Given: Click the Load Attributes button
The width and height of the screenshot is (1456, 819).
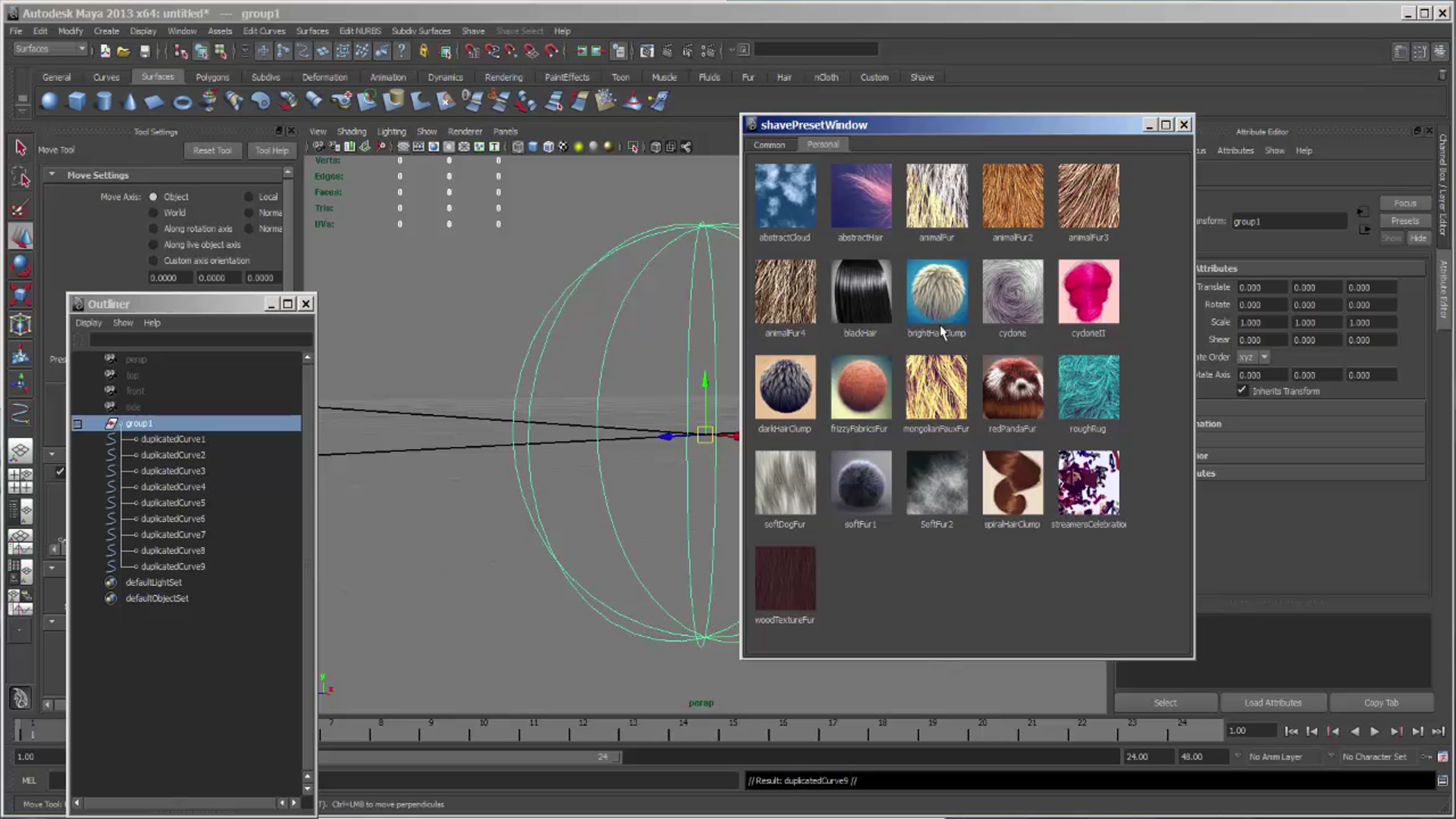Looking at the screenshot, I should [1273, 703].
